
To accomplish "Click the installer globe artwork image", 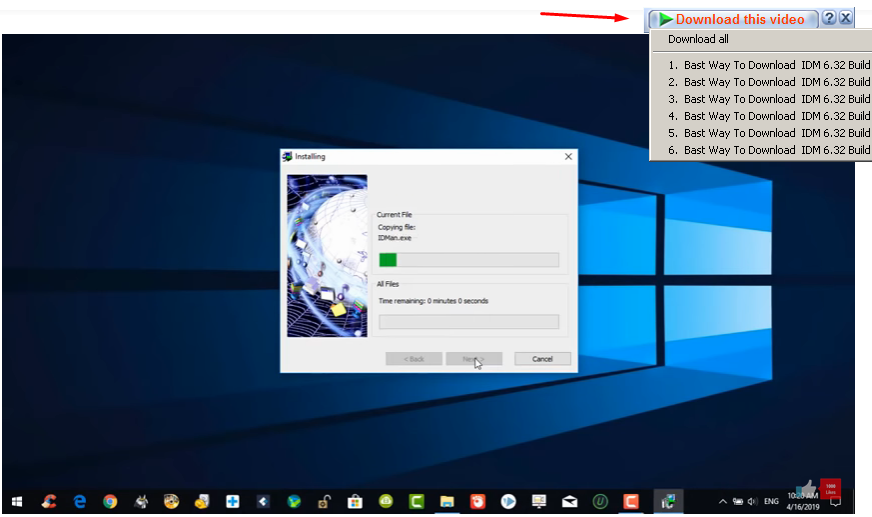I will (x=327, y=256).
